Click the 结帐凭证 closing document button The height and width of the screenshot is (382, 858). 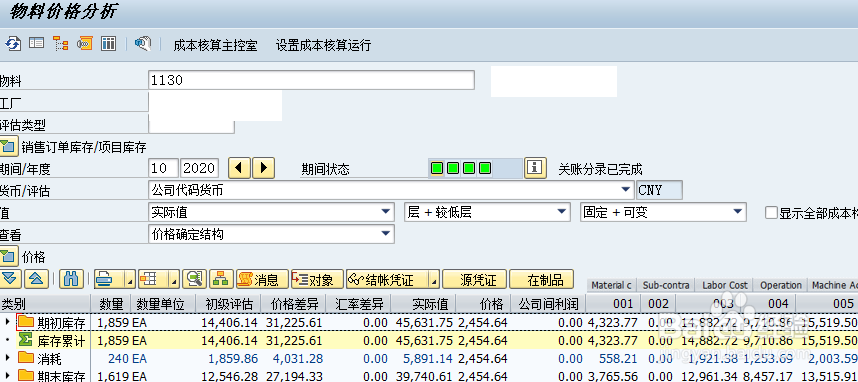[x=387, y=279]
